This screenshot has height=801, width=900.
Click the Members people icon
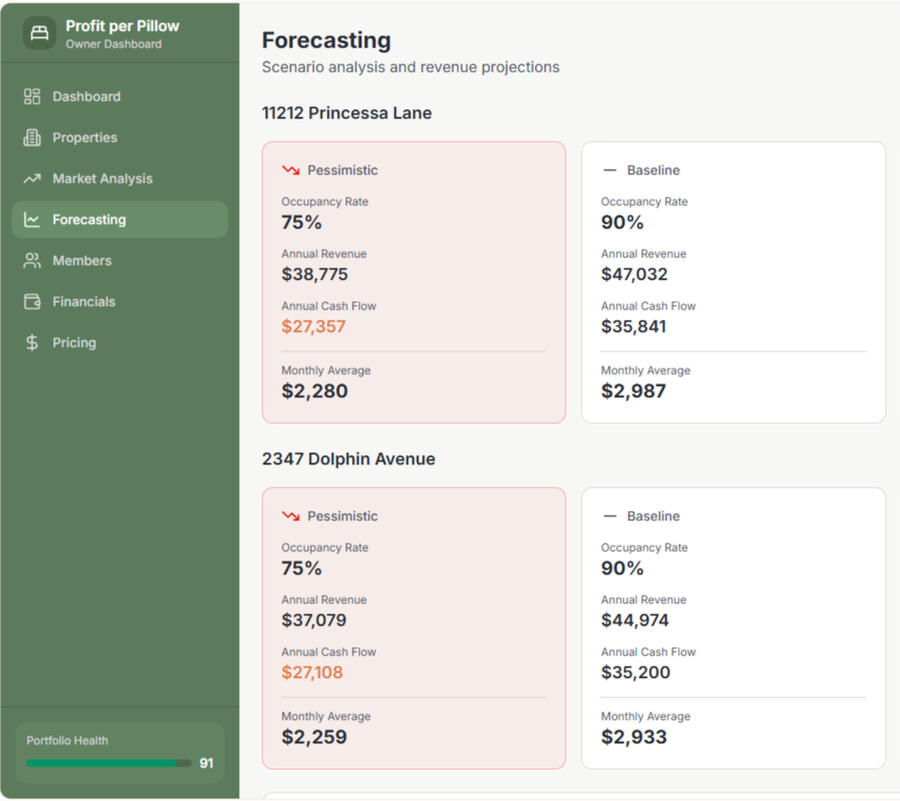(x=32, y=261)
